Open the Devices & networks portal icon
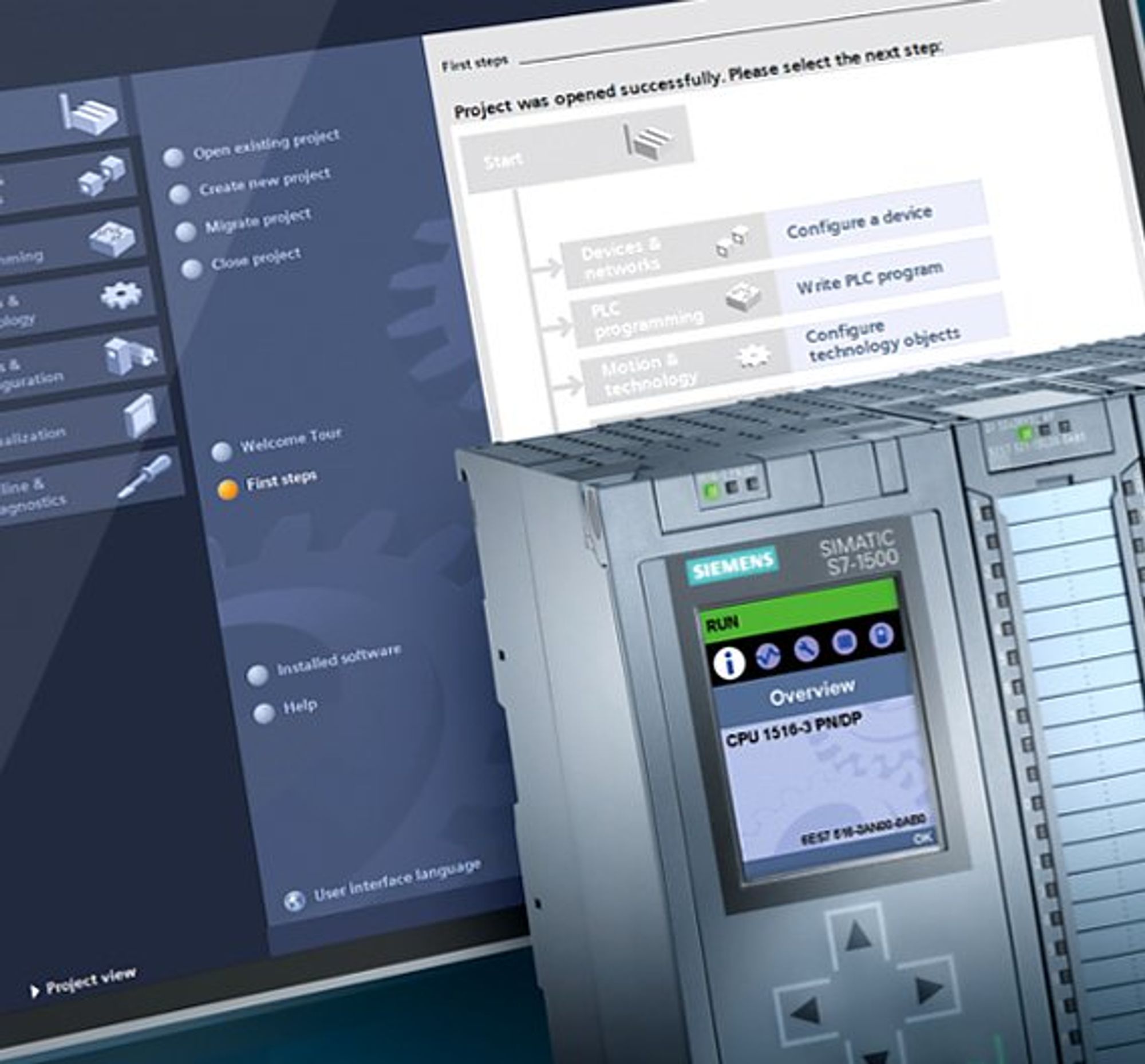This screenshot has width=1145, height=1064. 102,176
